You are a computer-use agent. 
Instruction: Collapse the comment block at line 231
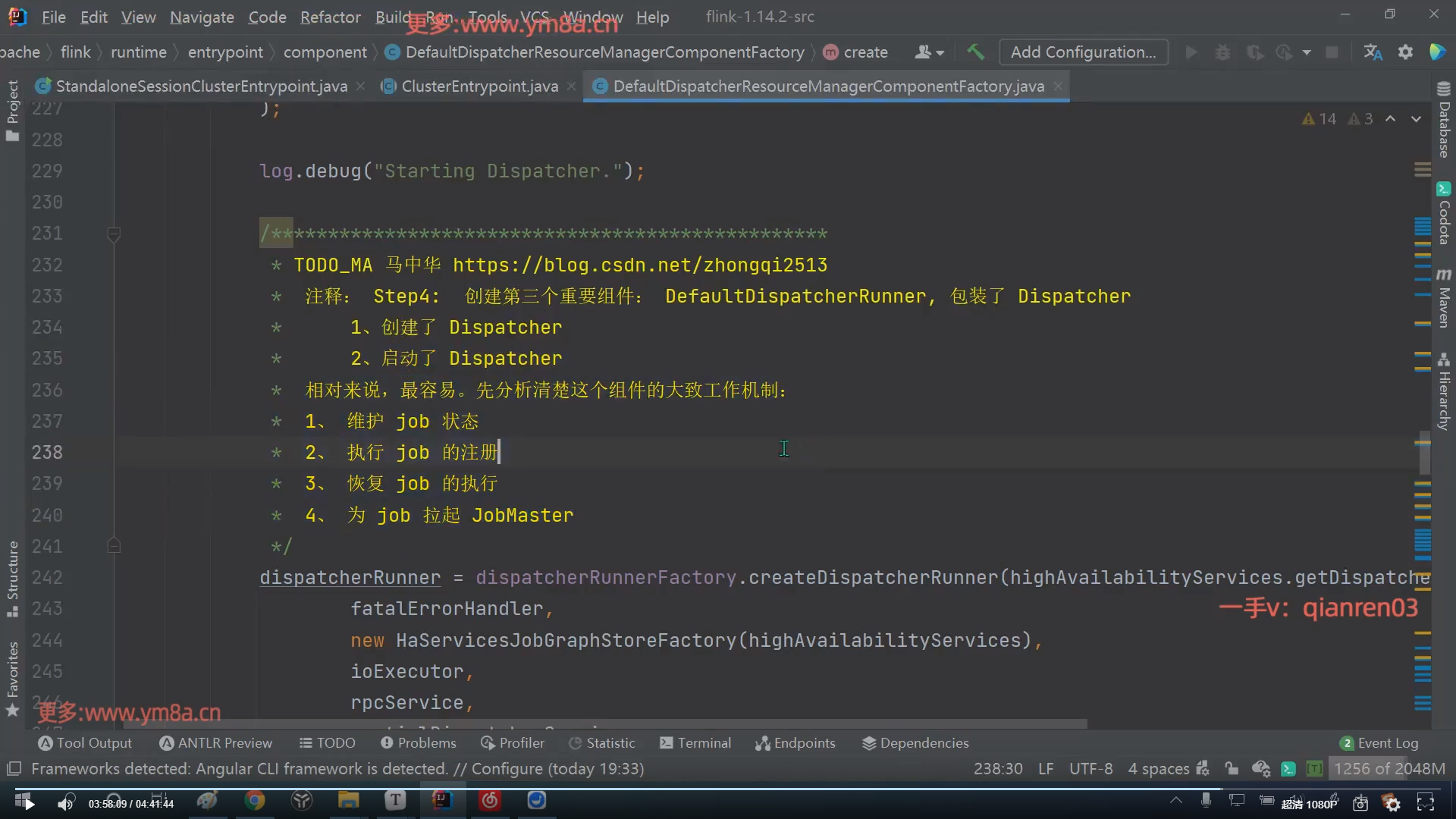tap(114, 234)
